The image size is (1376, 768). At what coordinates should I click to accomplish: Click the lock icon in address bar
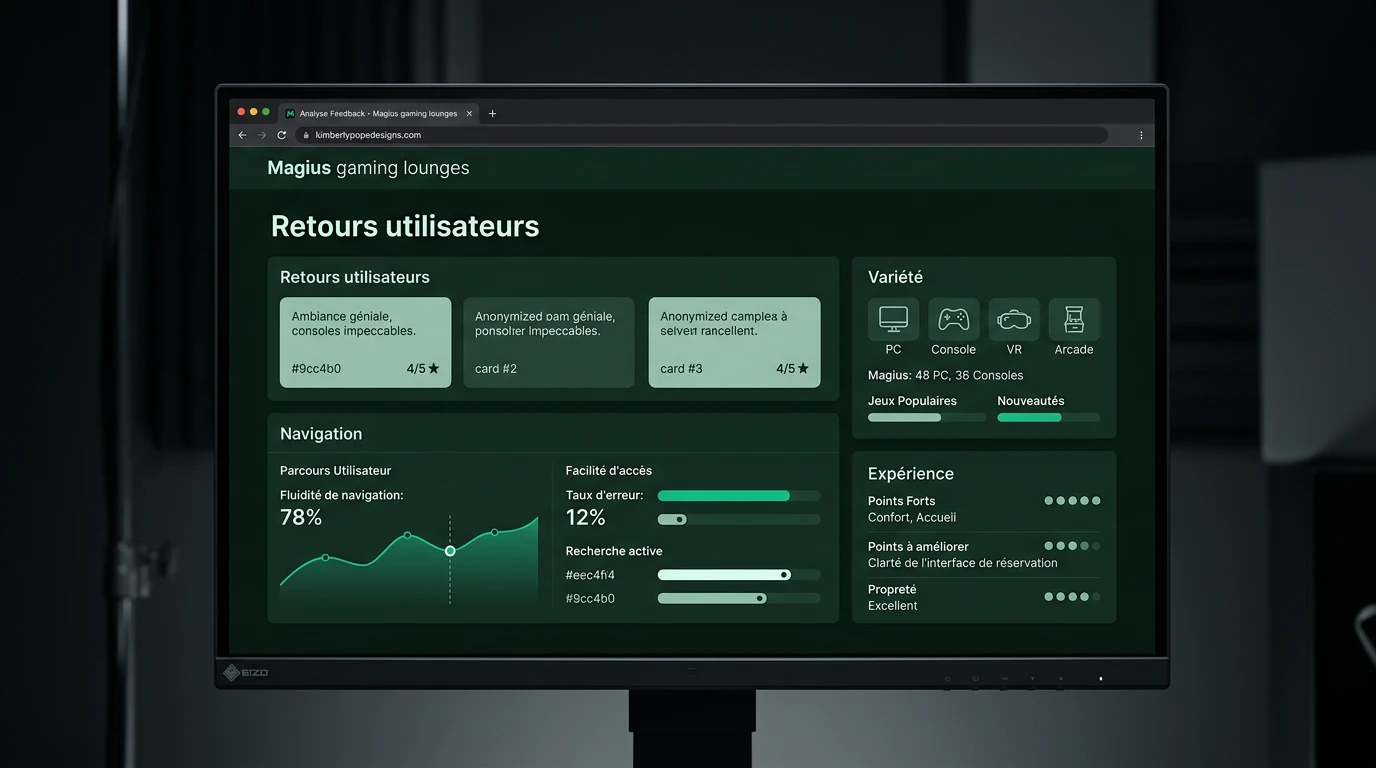(x=306, y=135)
